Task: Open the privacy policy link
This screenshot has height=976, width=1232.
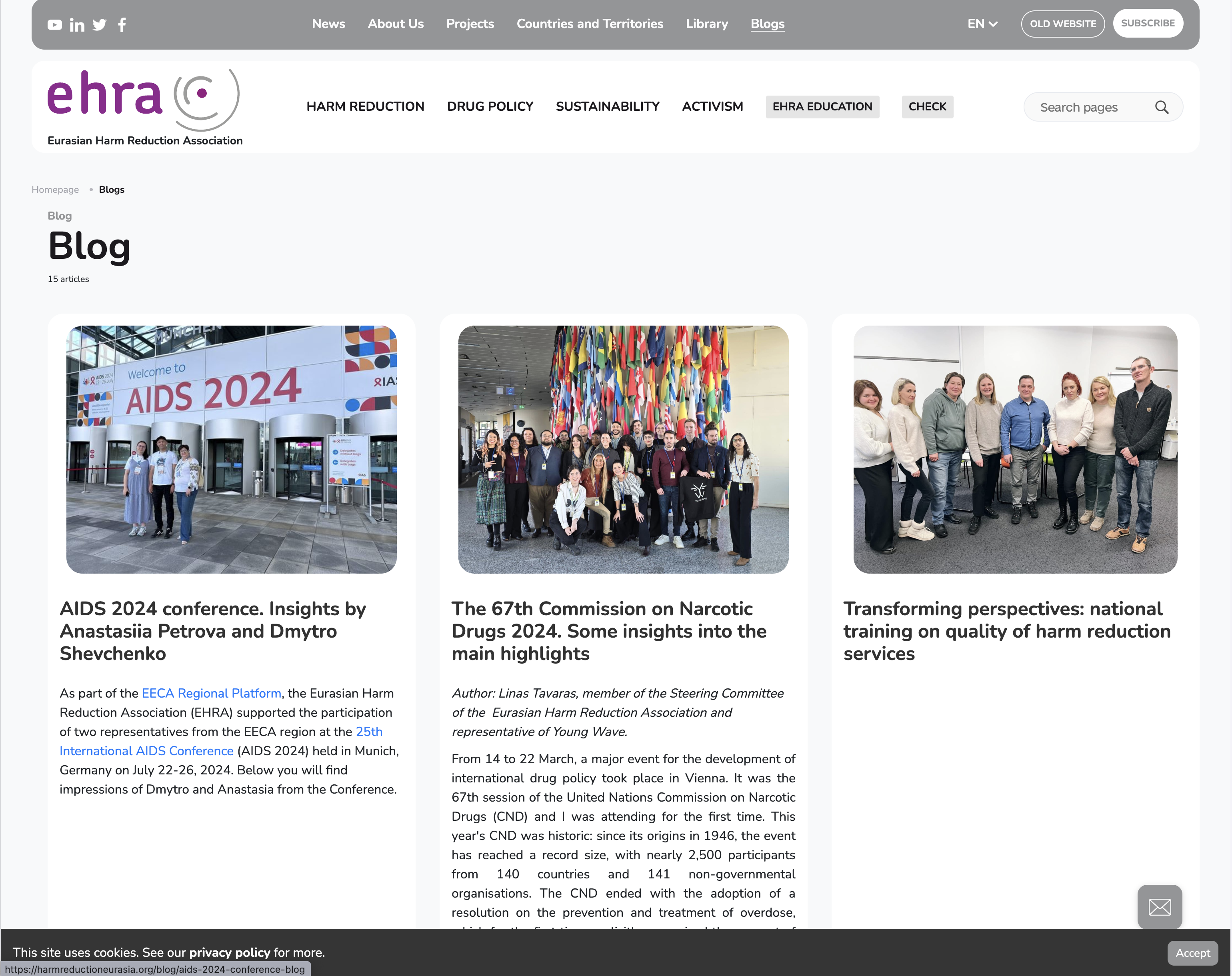Action: tap(230, 952)
